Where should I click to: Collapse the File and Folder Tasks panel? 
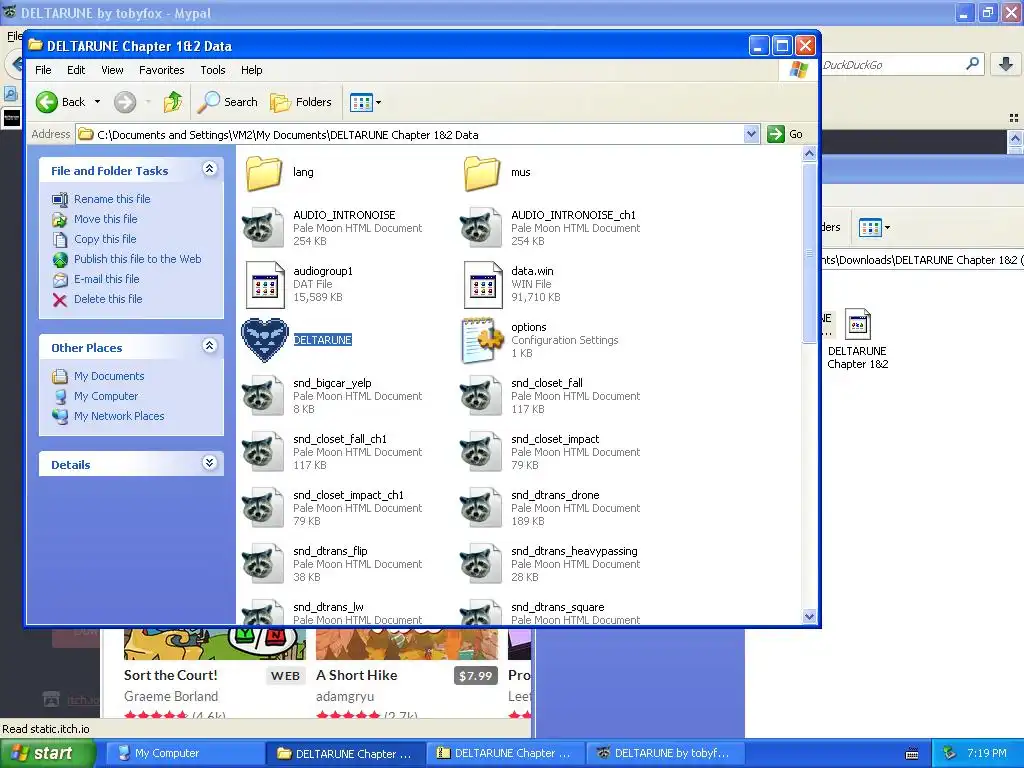pos(209,169)
